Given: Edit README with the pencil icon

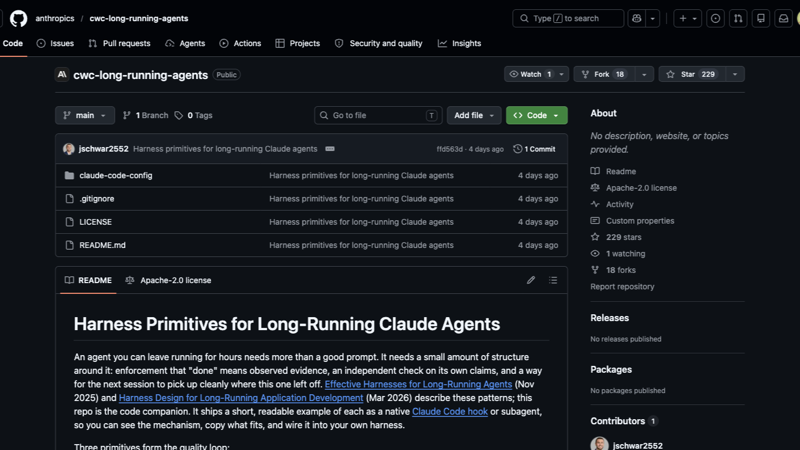Looking at the screenshot, I should pos(531,280).
